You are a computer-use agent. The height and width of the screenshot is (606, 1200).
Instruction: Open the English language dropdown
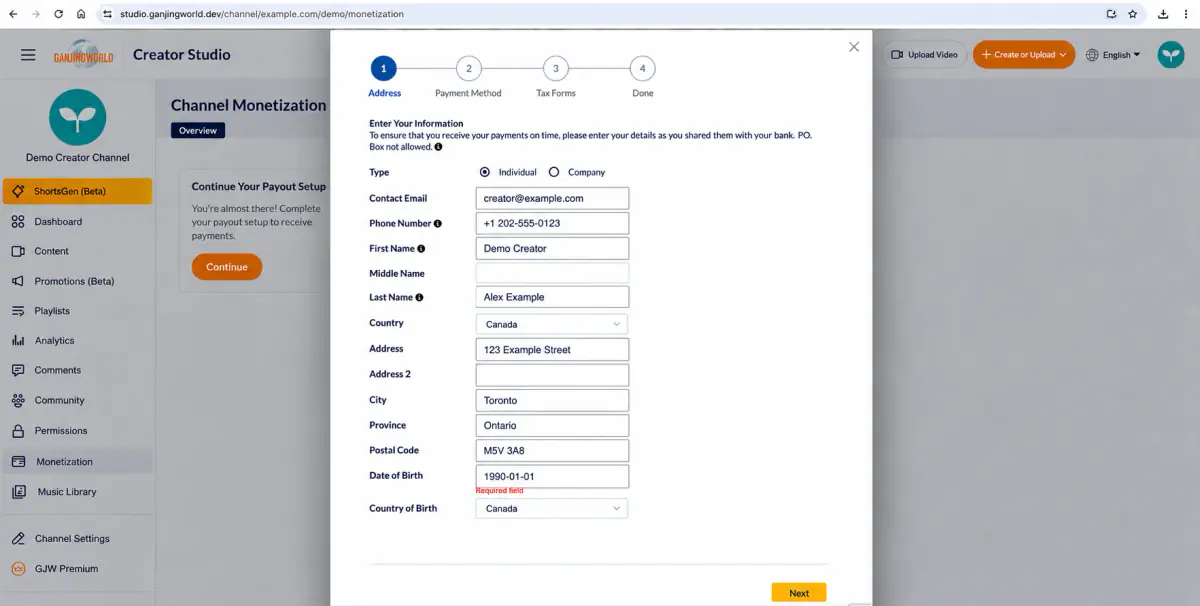[1114, 55]
